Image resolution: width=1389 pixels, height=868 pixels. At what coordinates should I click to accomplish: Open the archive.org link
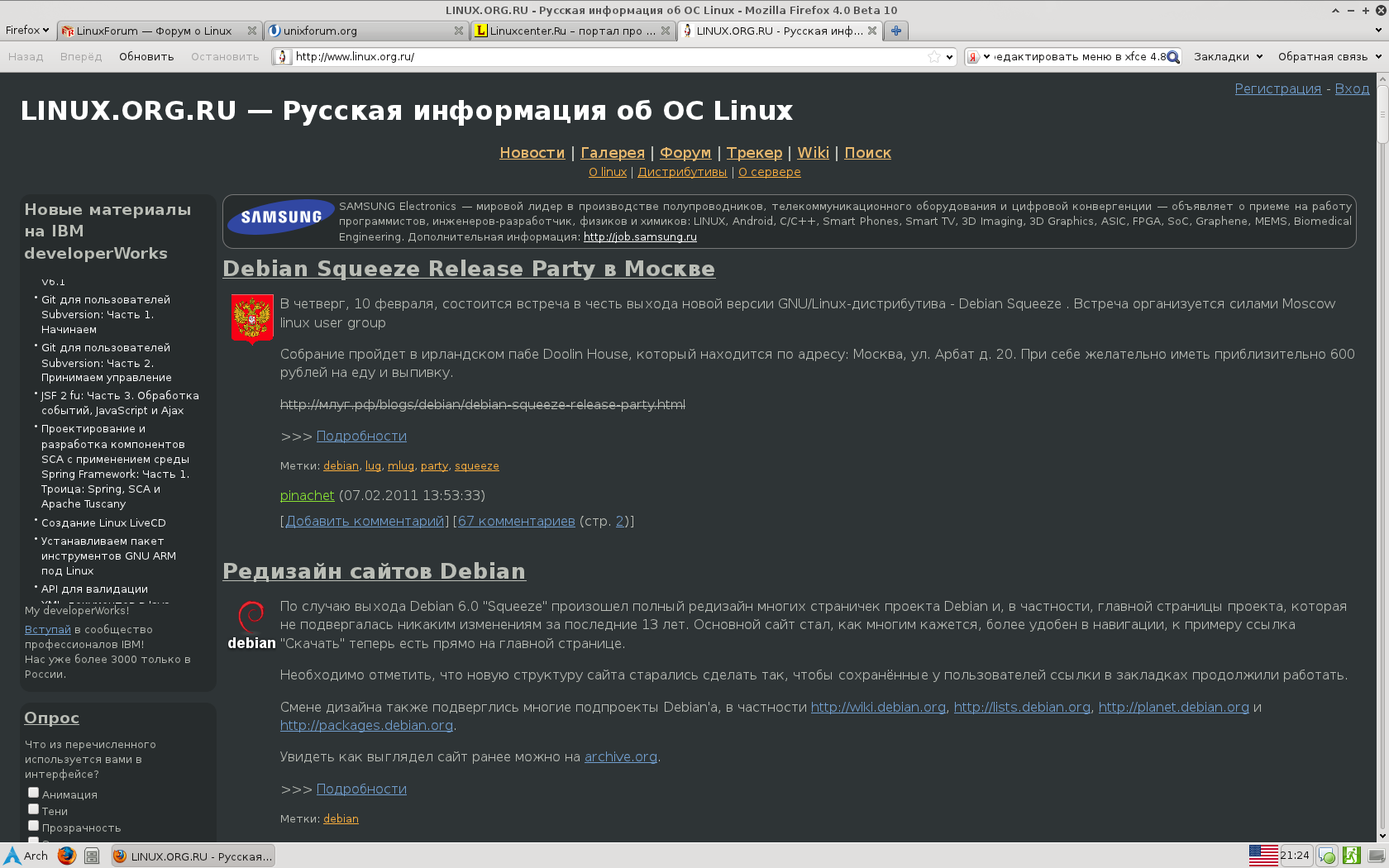point(621,756)
